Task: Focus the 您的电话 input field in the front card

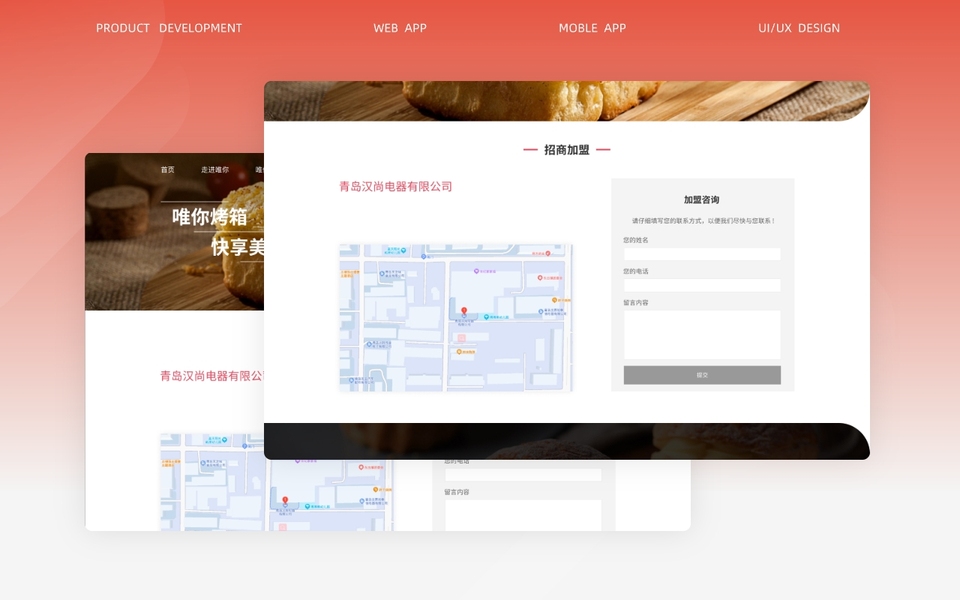Action: click(702, 285)
